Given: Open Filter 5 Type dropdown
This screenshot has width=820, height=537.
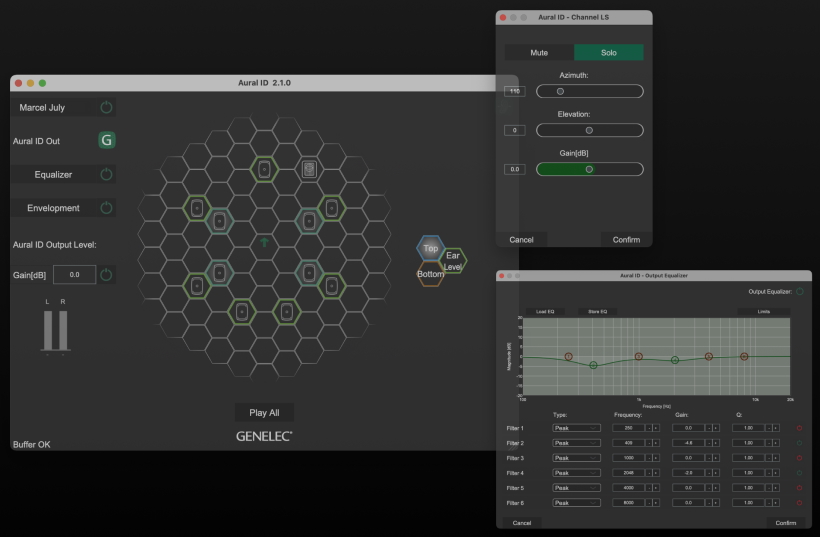Looking at the screenshot, I should 576,488.
